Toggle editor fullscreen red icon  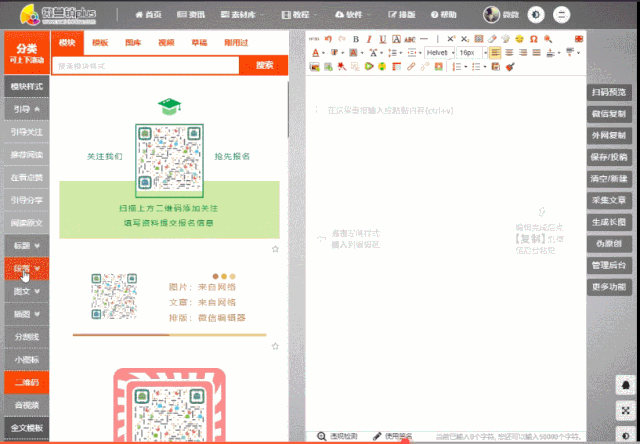pyautogui.click(x=579, y=39)
